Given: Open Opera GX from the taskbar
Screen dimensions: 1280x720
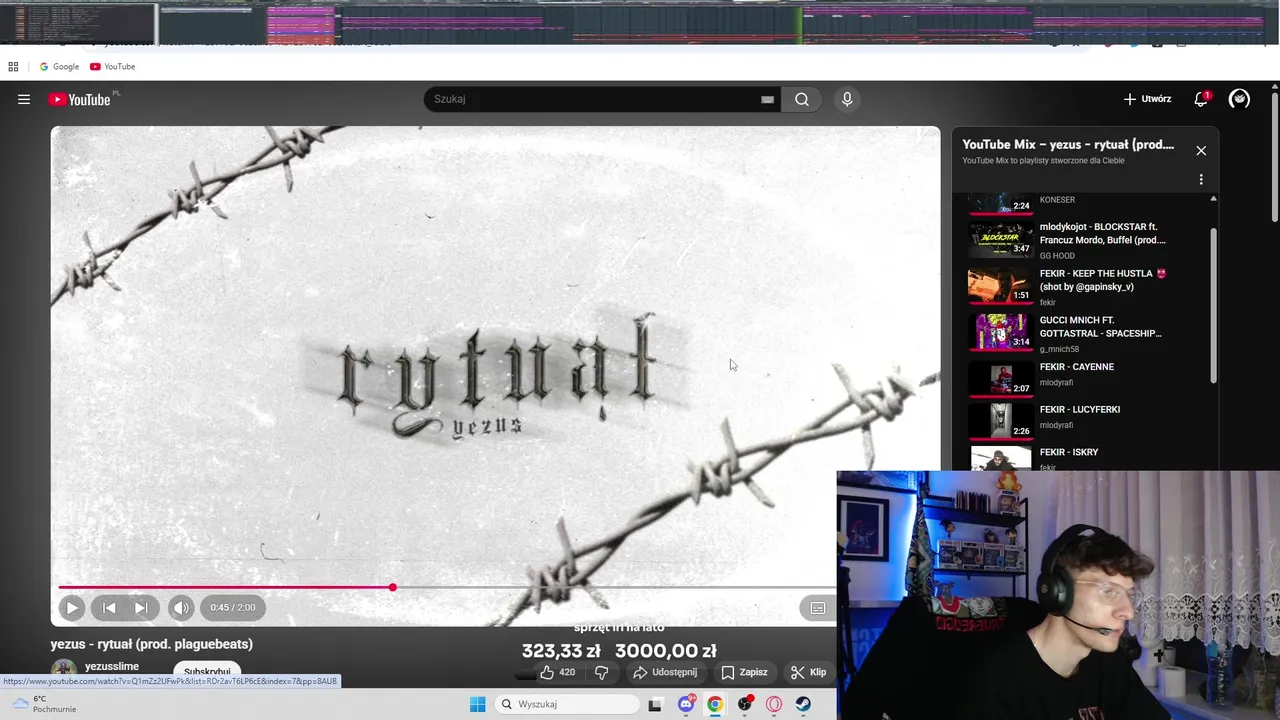Looking at the screenshot, I should [x=774, y=704].
